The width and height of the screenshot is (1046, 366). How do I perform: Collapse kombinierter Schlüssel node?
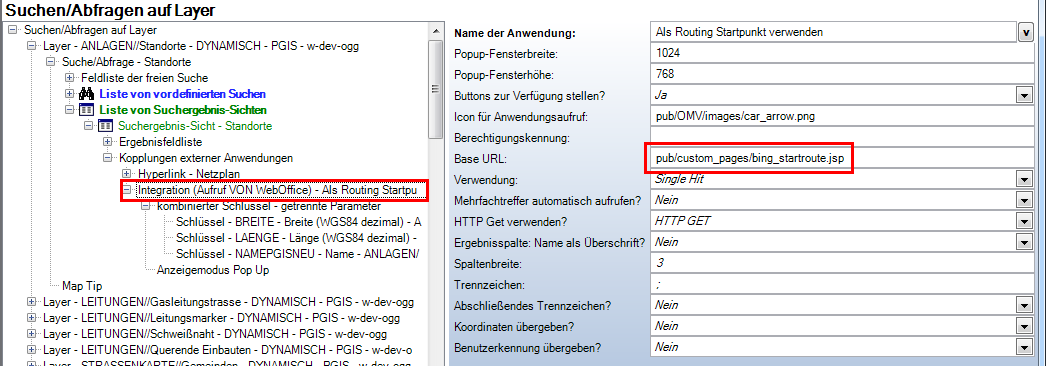[x=145, y=206]
